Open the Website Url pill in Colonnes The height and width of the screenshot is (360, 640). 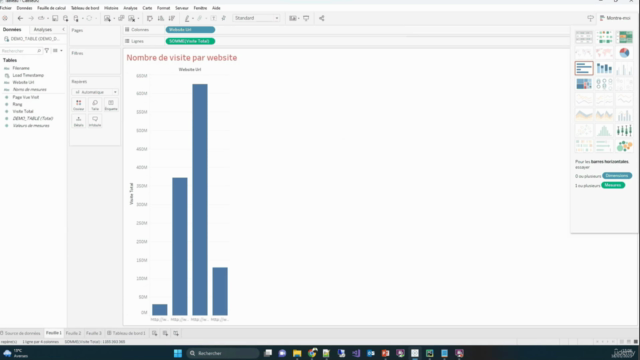point(190,30)
